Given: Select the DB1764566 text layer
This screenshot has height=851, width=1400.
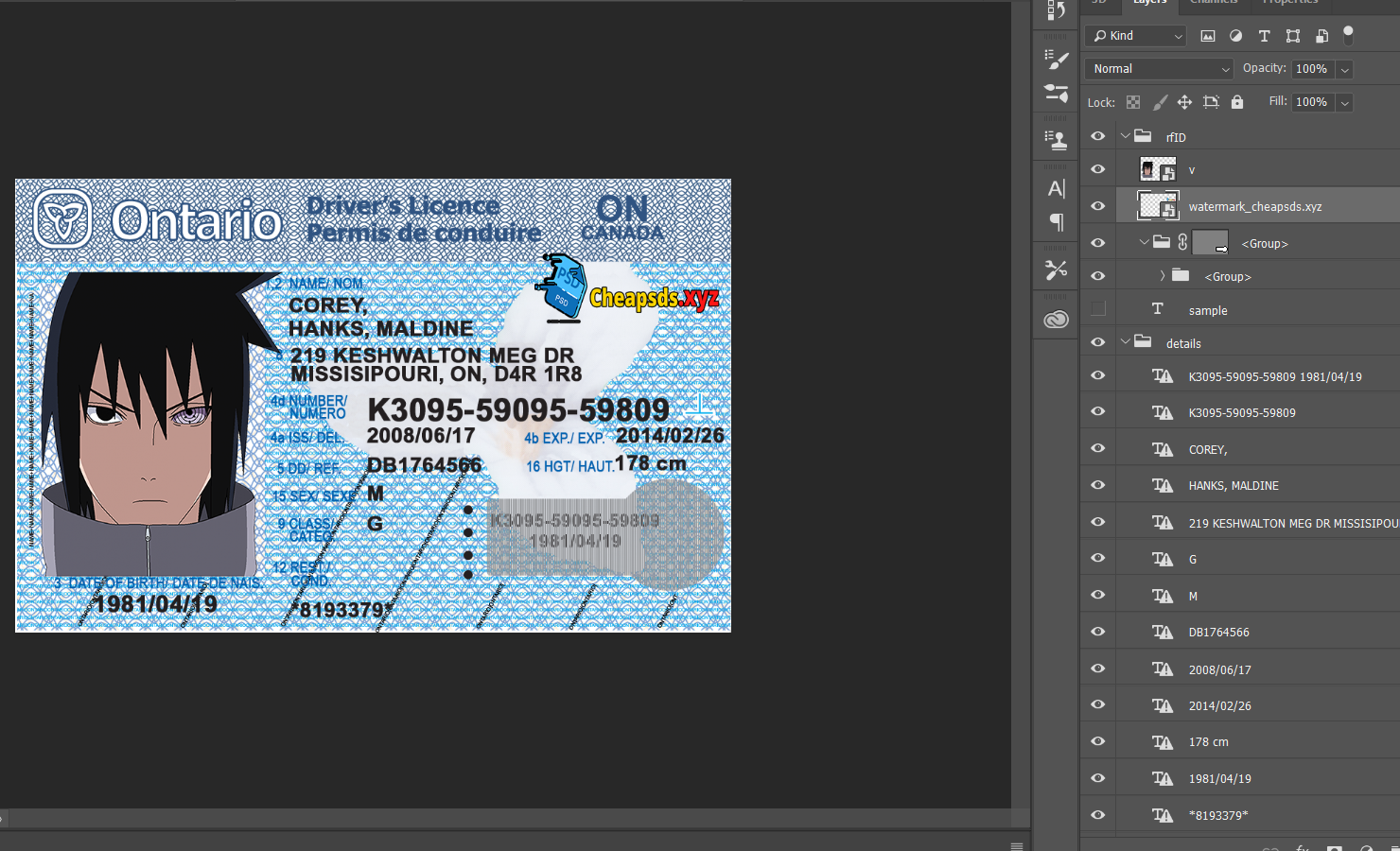Looking at the screenshot, I should point(1218,632).
